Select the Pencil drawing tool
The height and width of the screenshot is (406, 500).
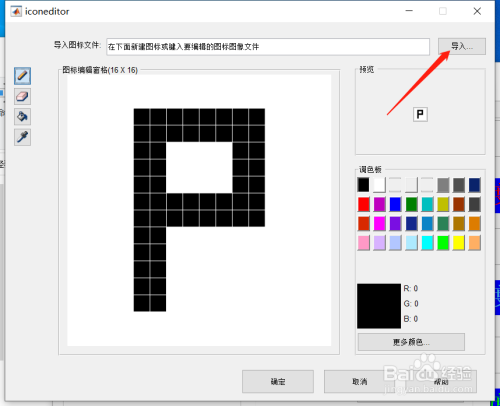point(22,76)
